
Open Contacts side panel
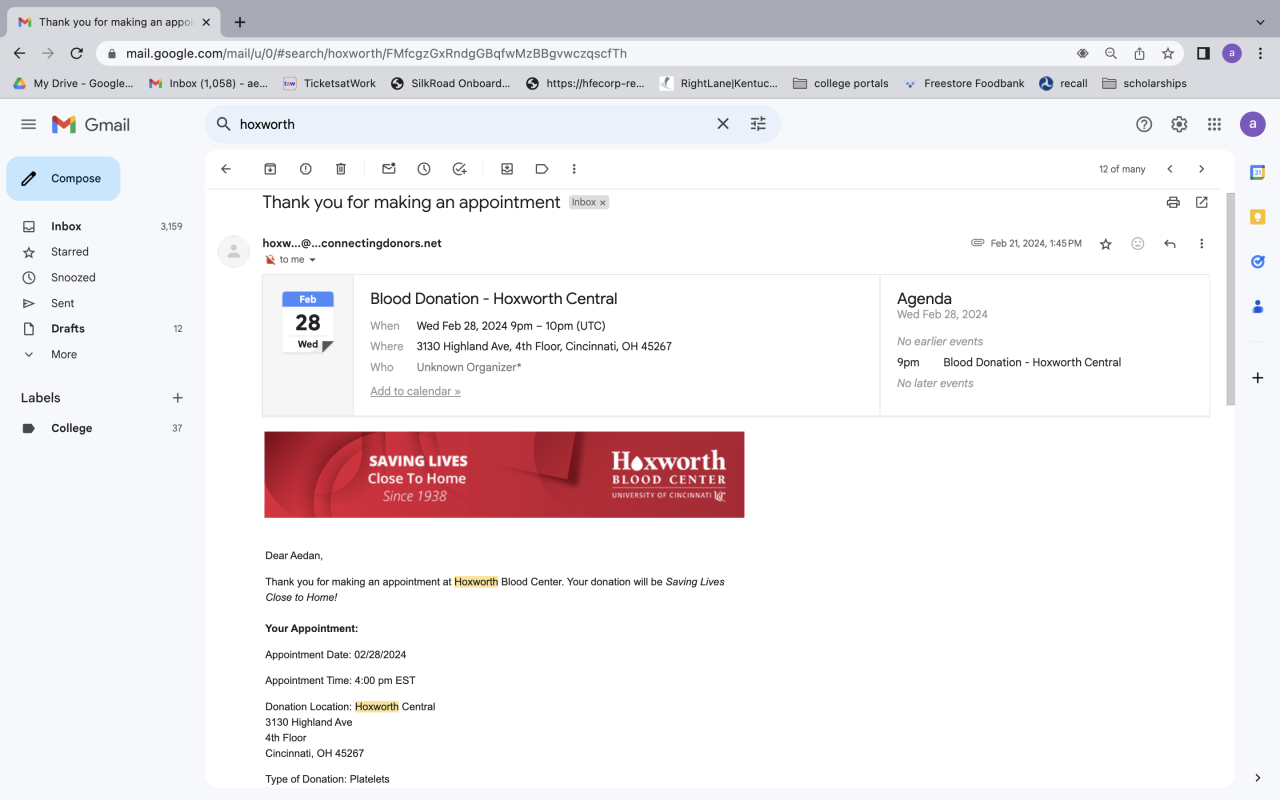click(x=1258, y=306)
